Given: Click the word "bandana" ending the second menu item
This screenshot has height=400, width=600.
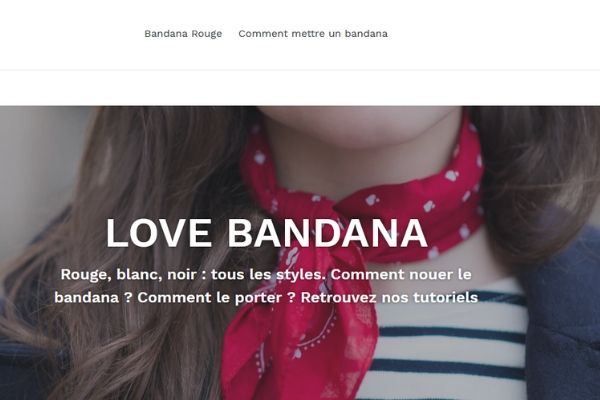Looking at the screenshot, I should pyautogui.click(x=366, y=34).
